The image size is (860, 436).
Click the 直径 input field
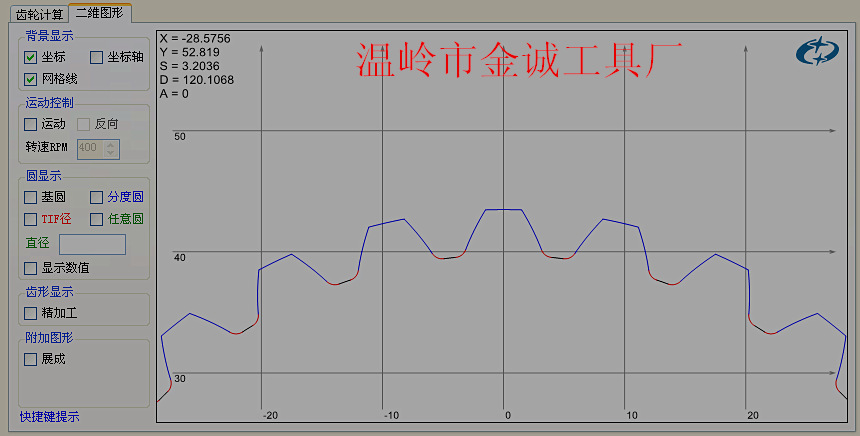click(x=93, y=244)
